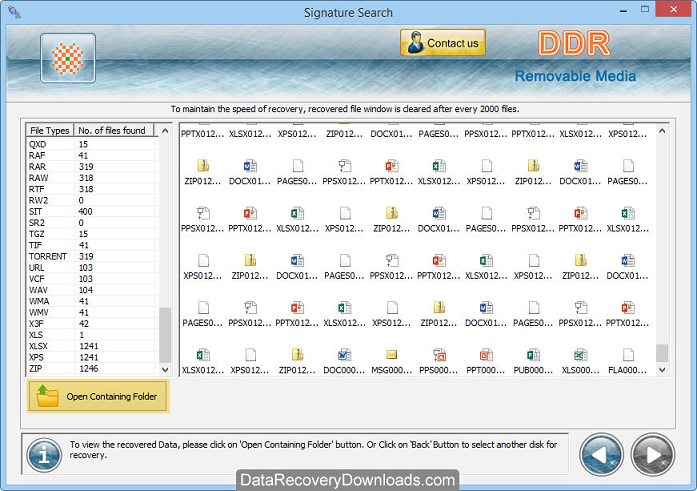Go back with the left arrow button

(601, 455)
